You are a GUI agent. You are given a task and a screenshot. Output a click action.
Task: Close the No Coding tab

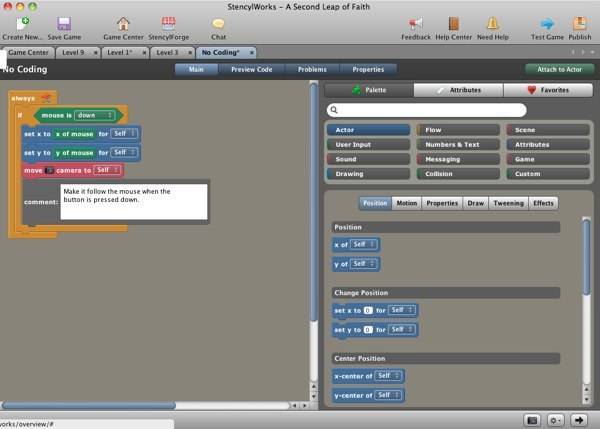point(252,53)
